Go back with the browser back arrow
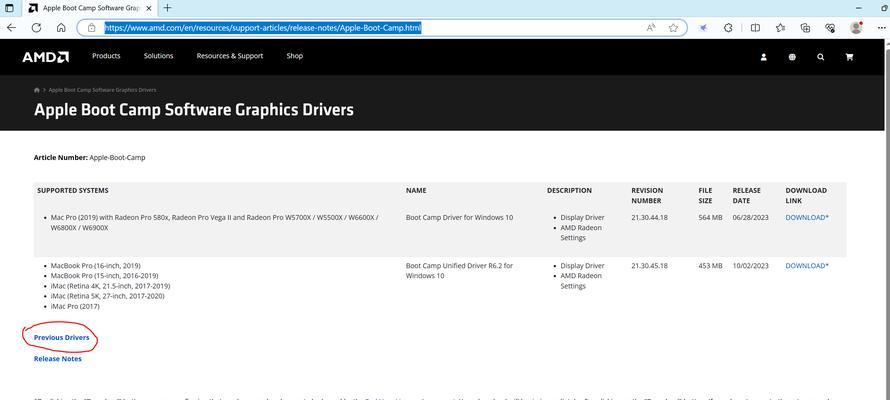The image size is (890, 400). pyautogui.click(x=11, y=28)
